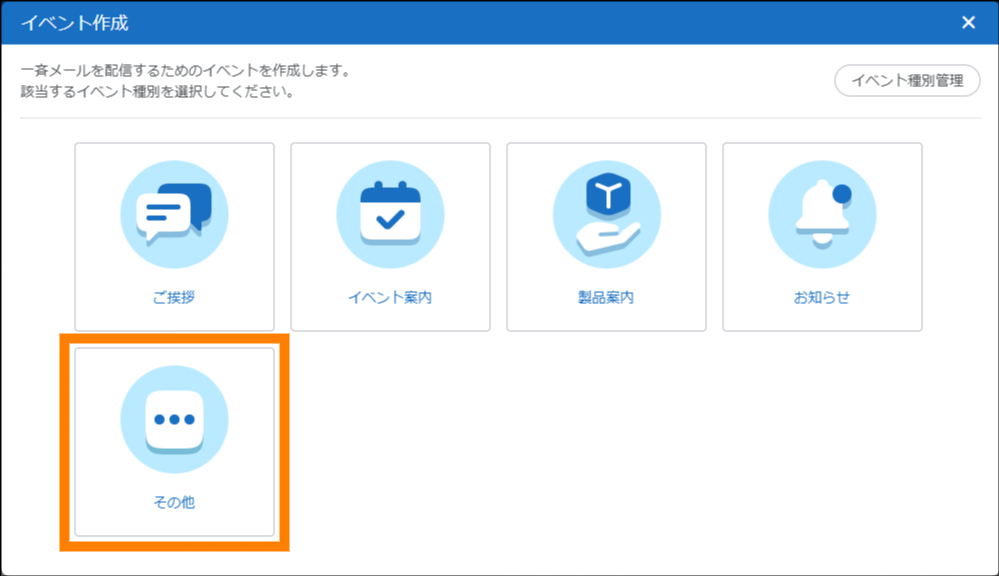Choose the notification bell icon

[x=821, y=214]
